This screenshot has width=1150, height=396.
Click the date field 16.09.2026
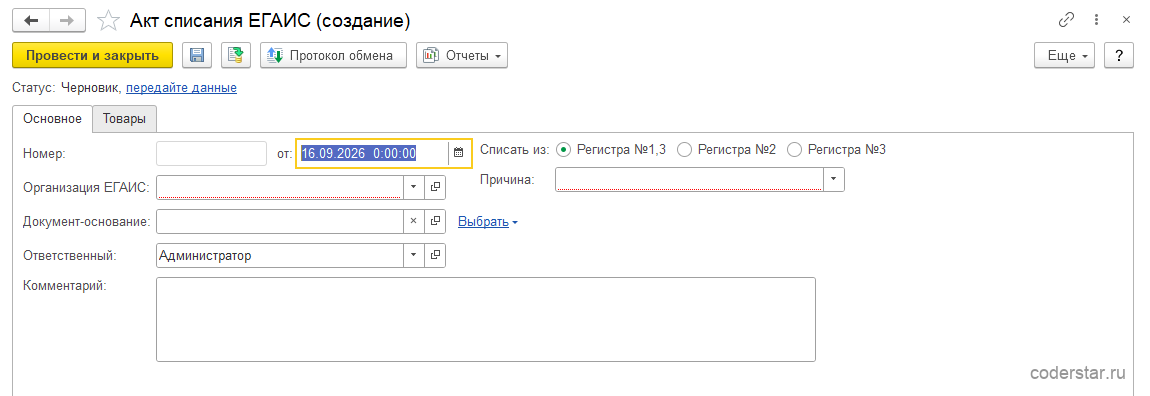tap(373, 153)
